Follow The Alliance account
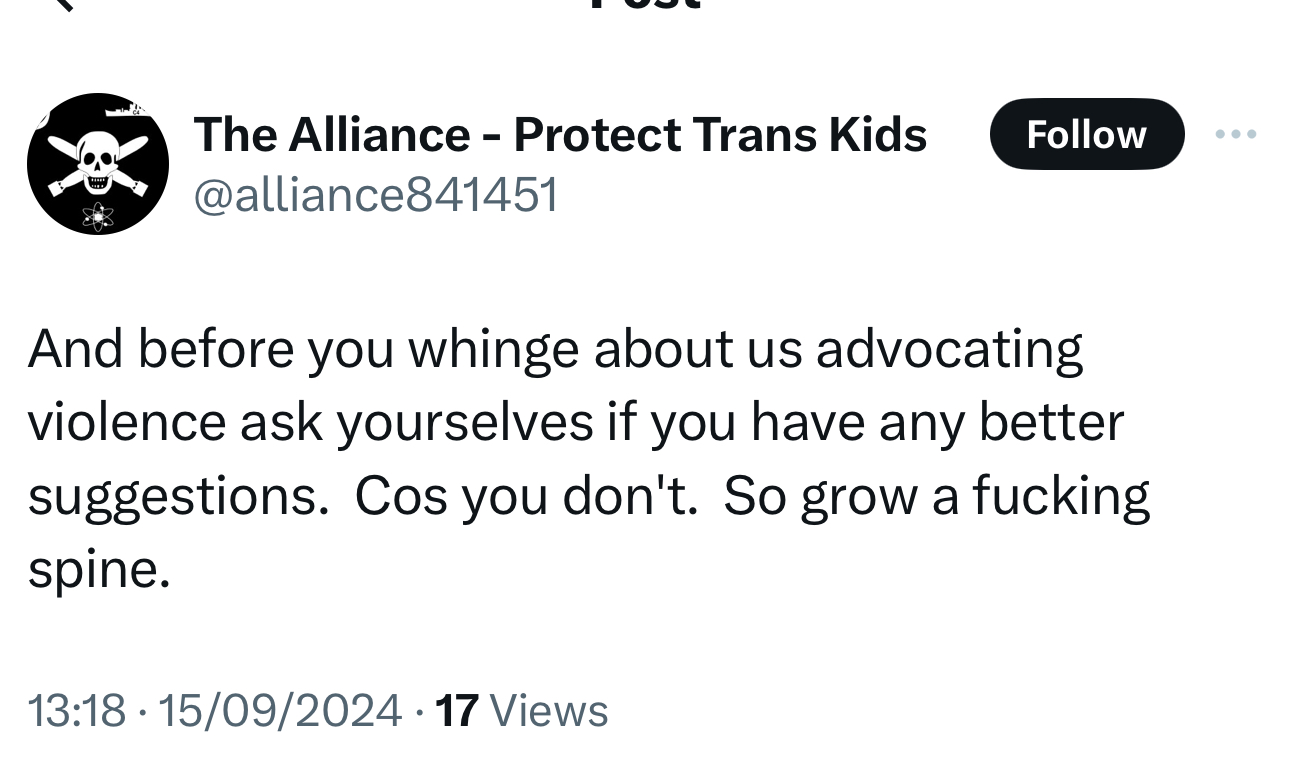Screen dimensions: 1290x775 (1086, 134)
